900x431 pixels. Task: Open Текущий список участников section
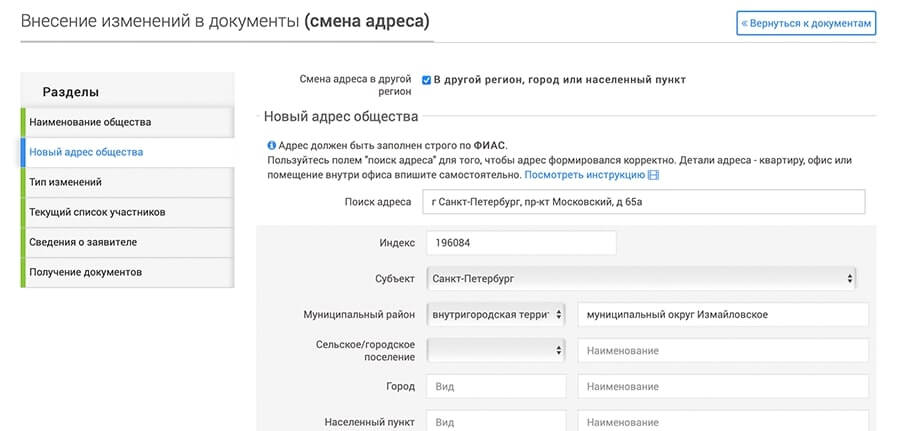pos(127,212)
